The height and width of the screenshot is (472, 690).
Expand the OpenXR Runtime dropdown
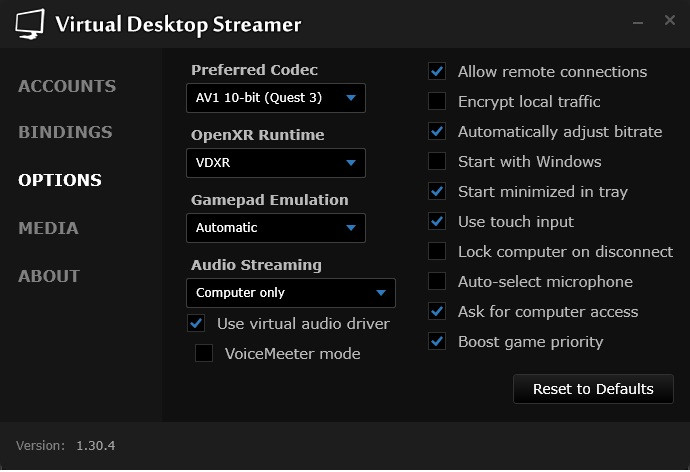276,163
